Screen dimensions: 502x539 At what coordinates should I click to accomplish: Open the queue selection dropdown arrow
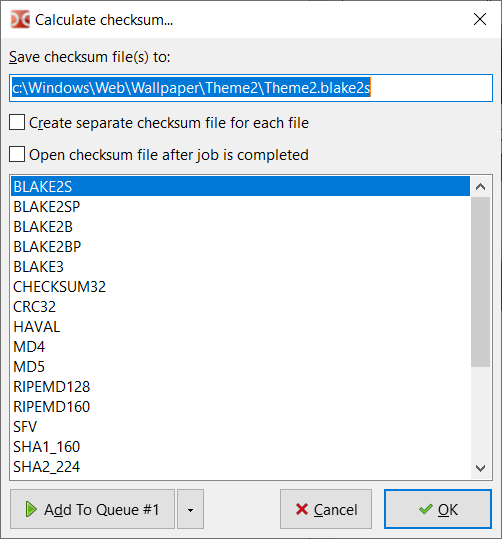[190, 509]
